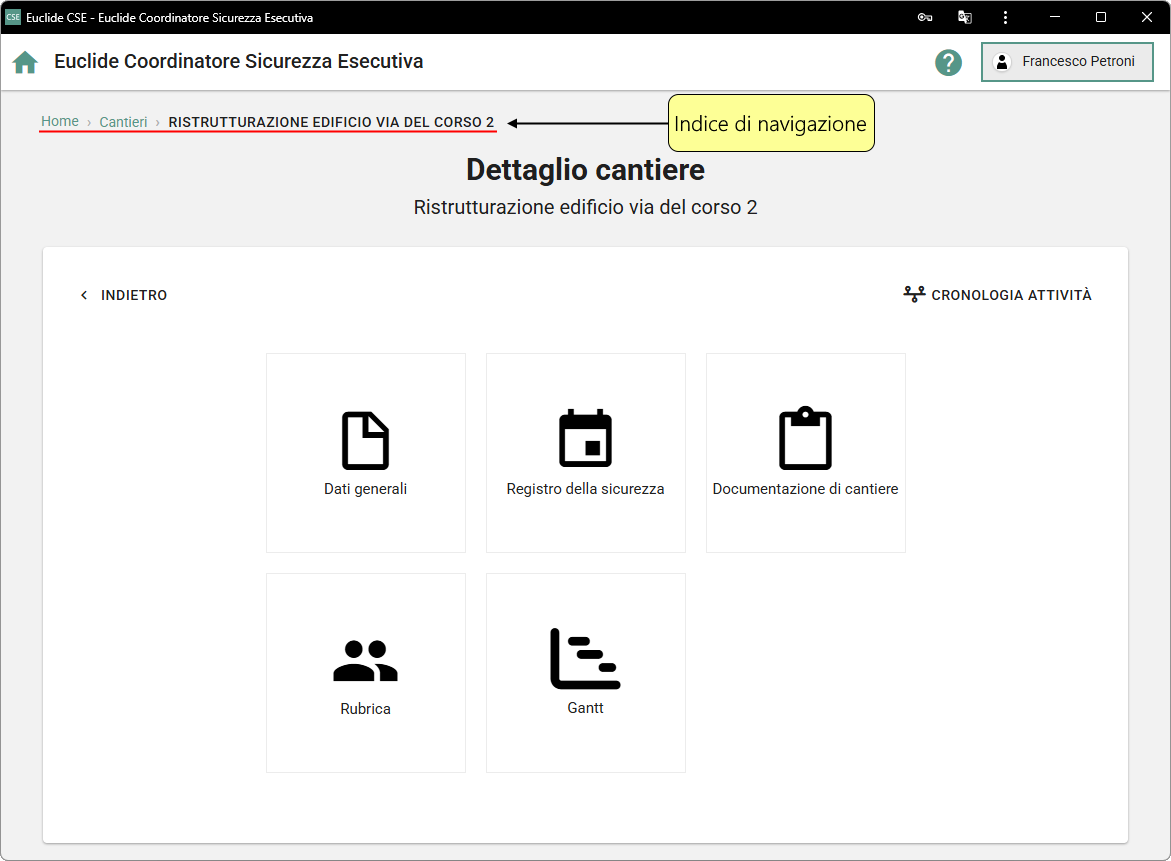Open the Dati generali document icon
Image resolution: width=1171 pixels, height=861 pixels.
tap(365, 440)
